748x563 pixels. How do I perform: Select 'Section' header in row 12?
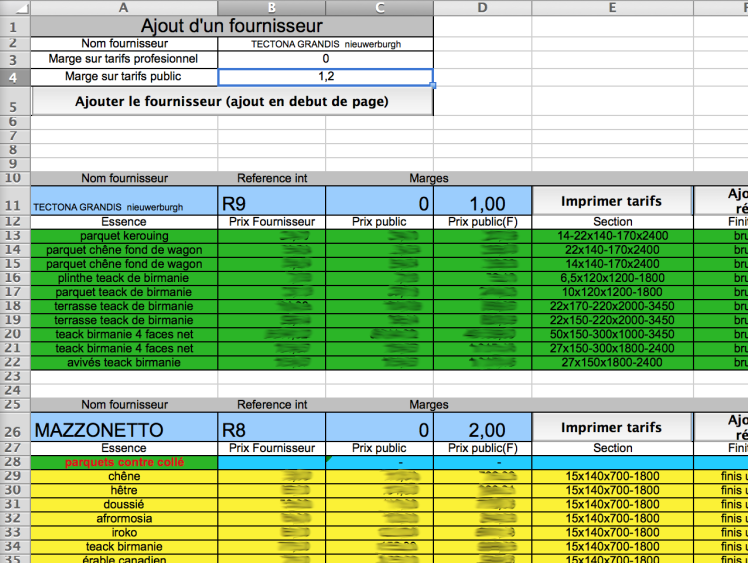(x=613, y=222)
